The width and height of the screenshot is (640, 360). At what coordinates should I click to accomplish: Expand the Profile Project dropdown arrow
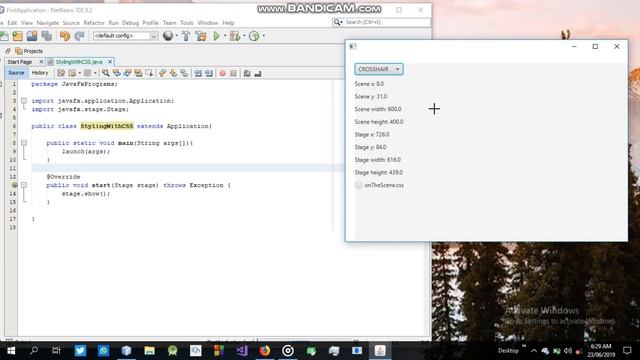pyautogui.click(x=264, y=36)
